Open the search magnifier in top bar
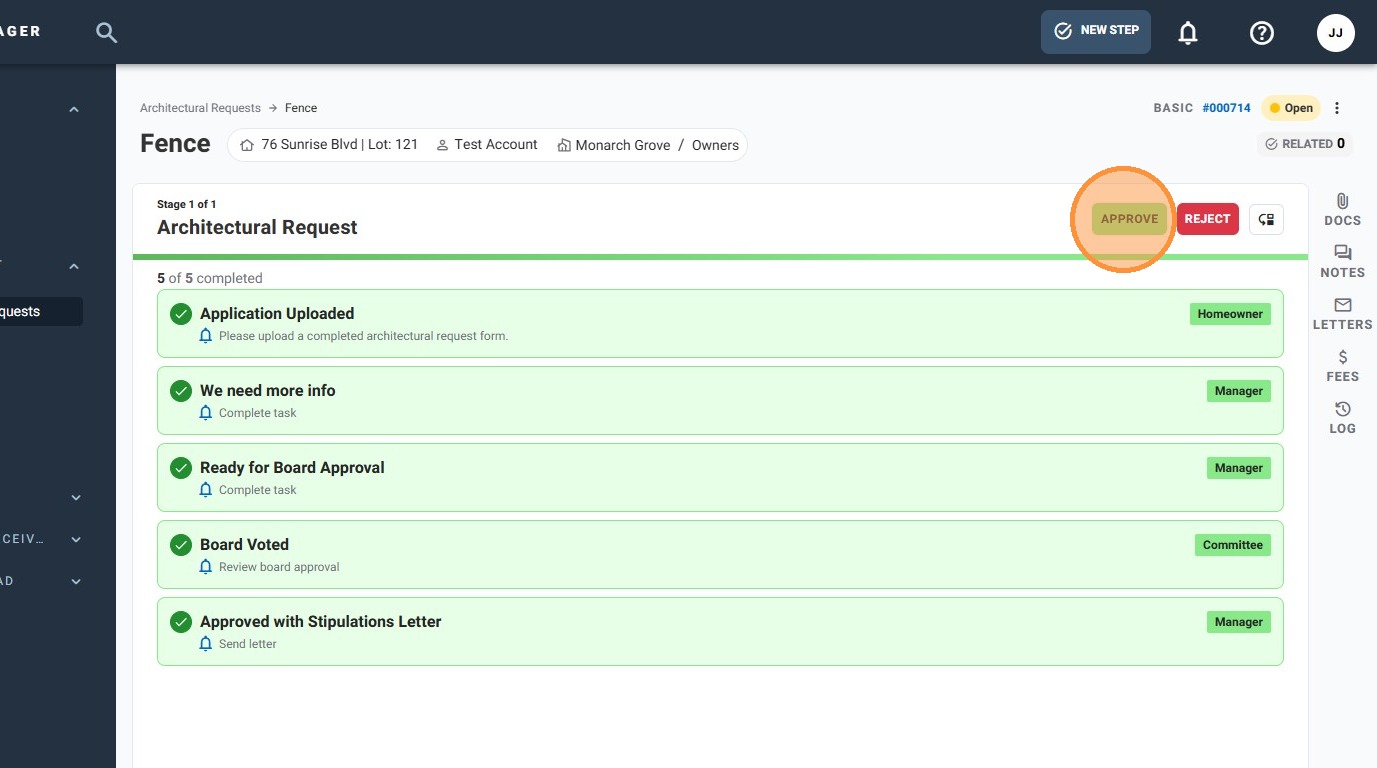1377x768 pixels. tap(106, 32)
